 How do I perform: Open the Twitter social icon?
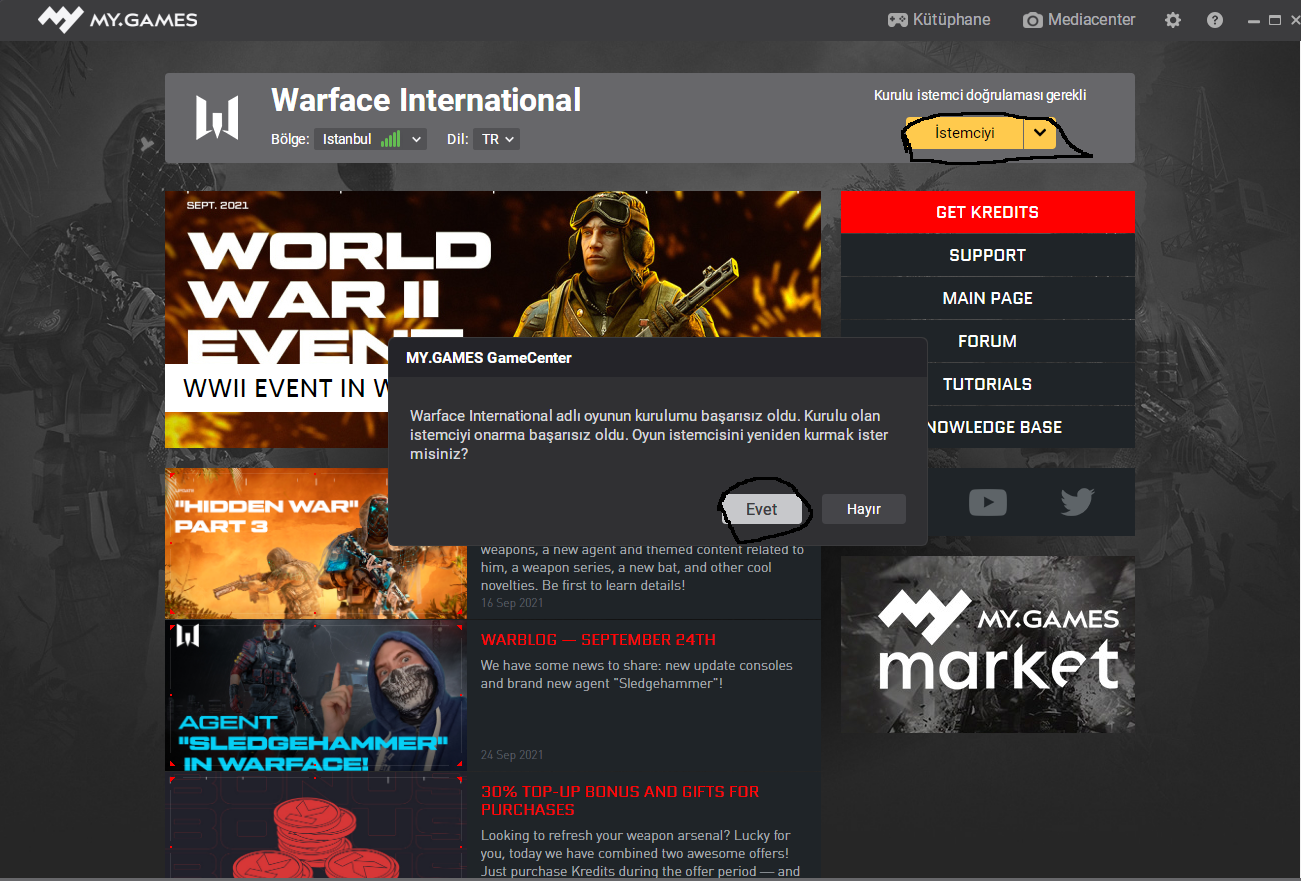tap(1077, 501)
